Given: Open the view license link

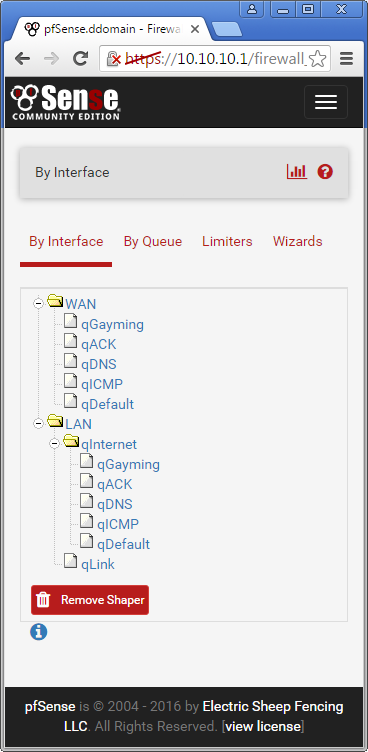Looking at the screenshot, I should click(263, 726).
